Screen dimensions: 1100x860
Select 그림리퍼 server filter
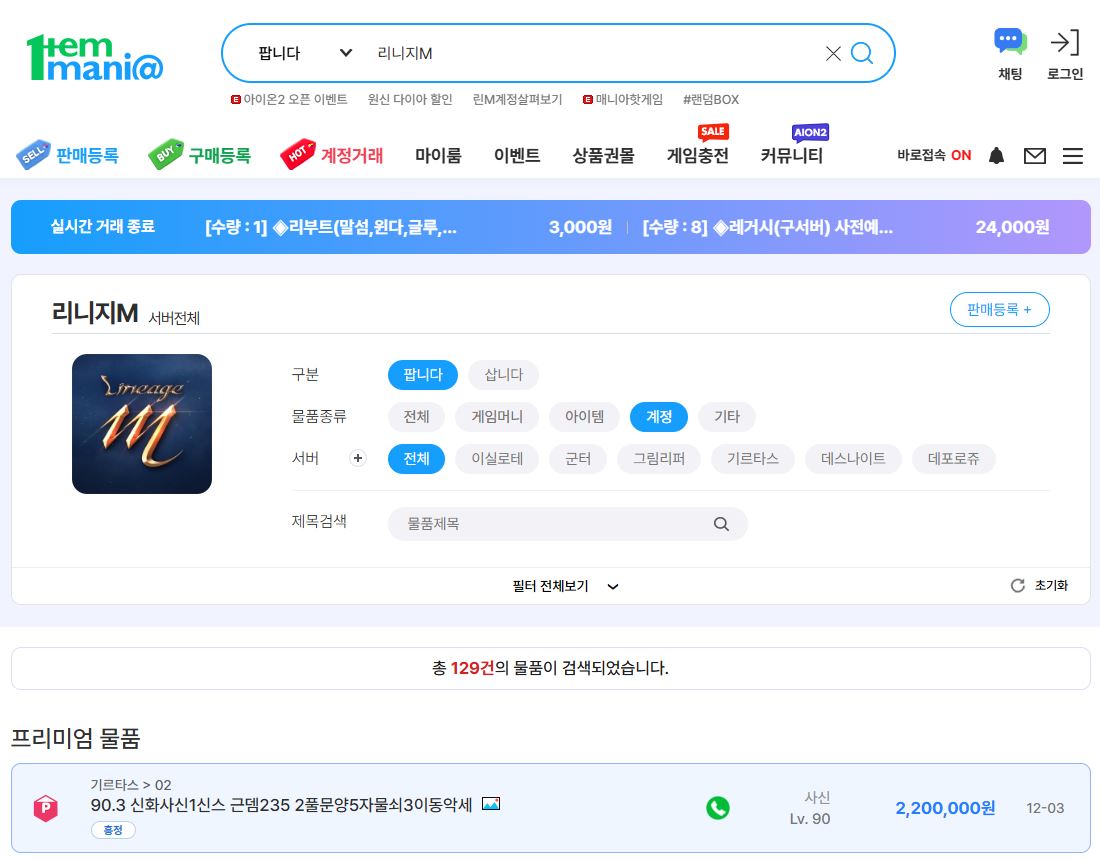pos(659,459)
